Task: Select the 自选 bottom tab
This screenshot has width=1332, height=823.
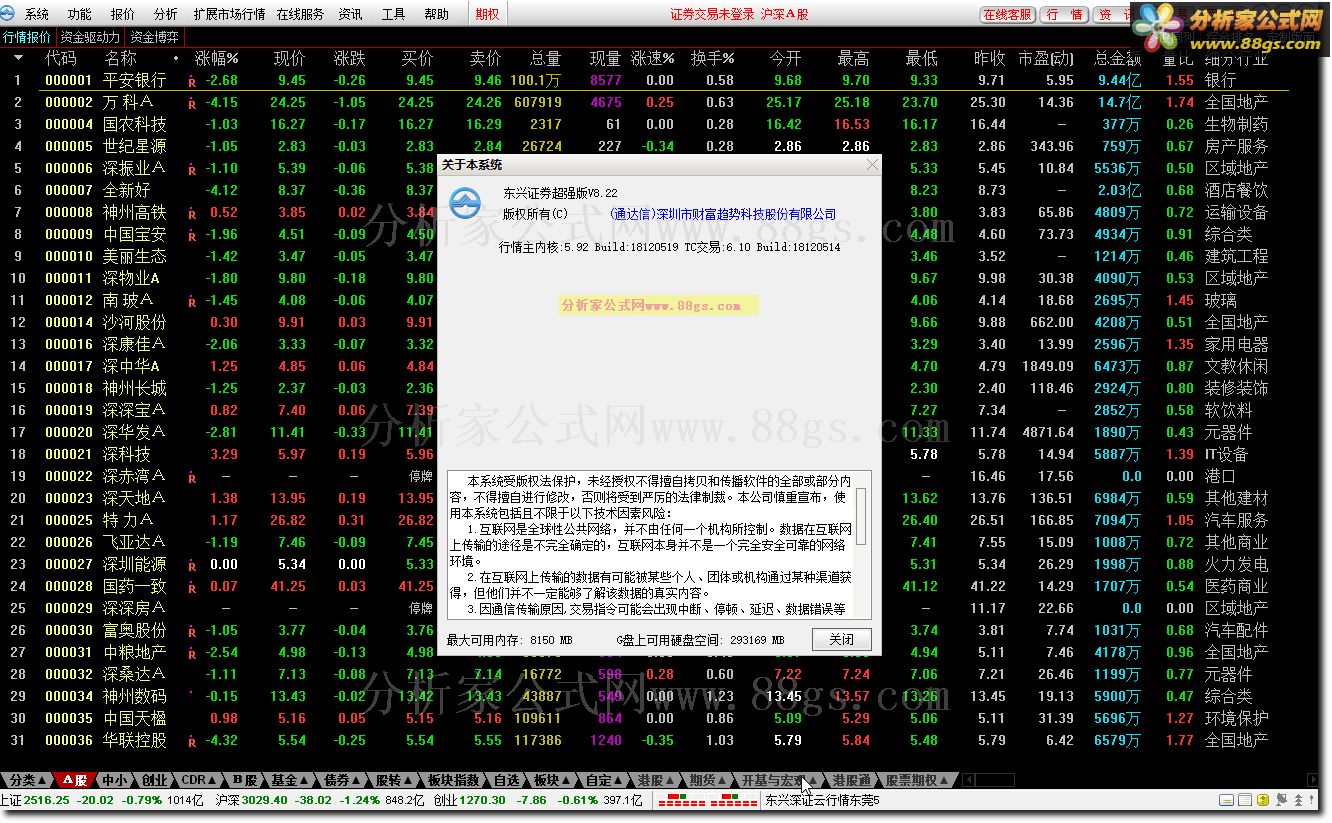Action: tap(507, 780)
